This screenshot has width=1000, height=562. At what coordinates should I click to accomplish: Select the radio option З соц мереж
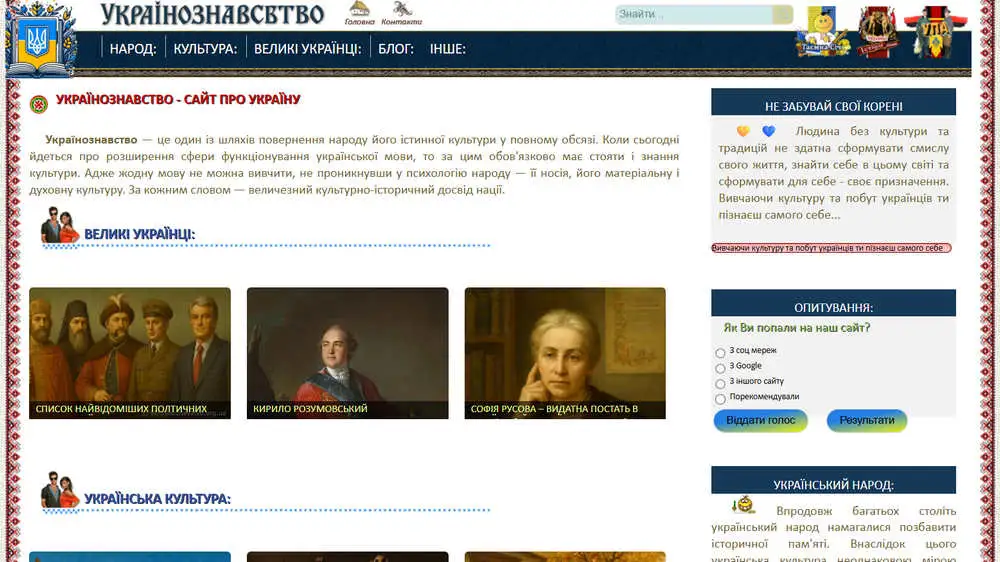coord(720,353)
